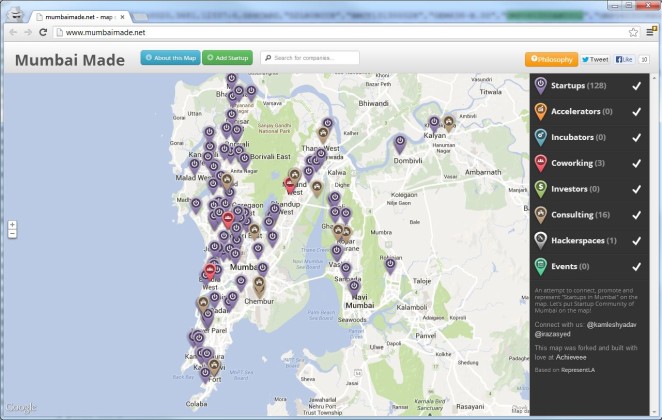Viewport: 662px width, 420px height.
Task: Click the Add Startup button
Action: pos(228,58)
